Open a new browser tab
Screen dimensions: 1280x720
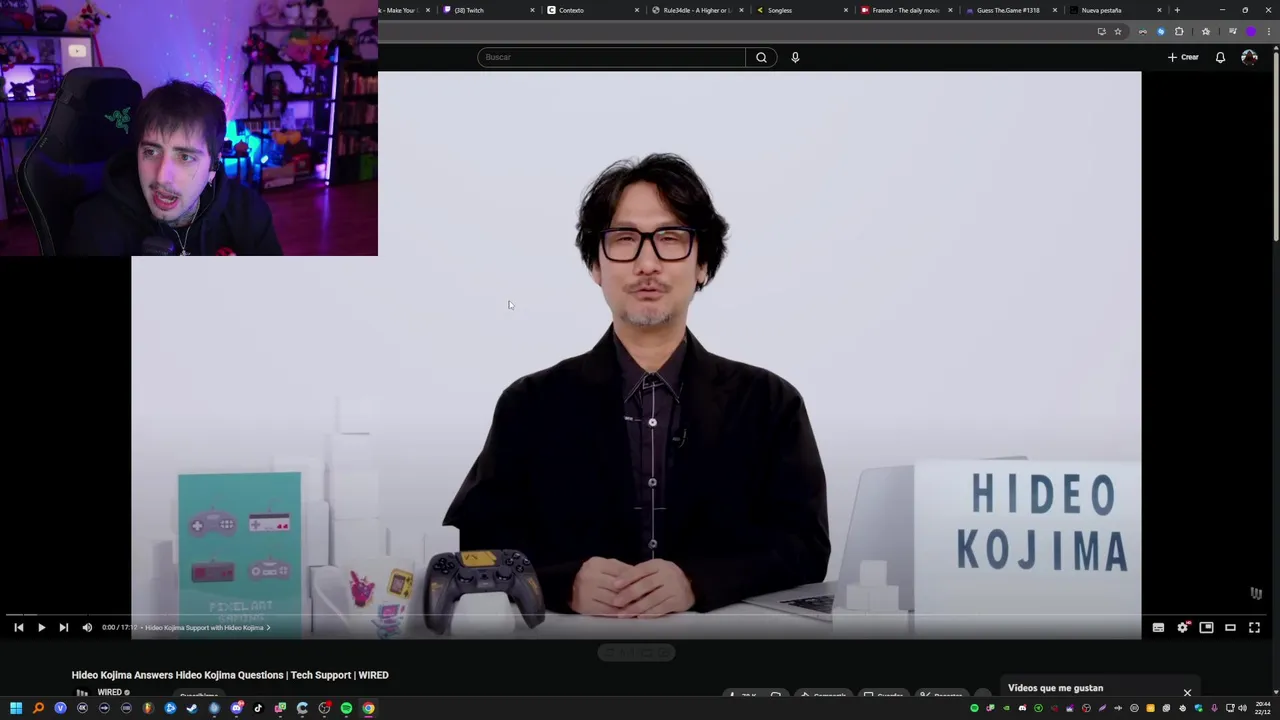1177,10
